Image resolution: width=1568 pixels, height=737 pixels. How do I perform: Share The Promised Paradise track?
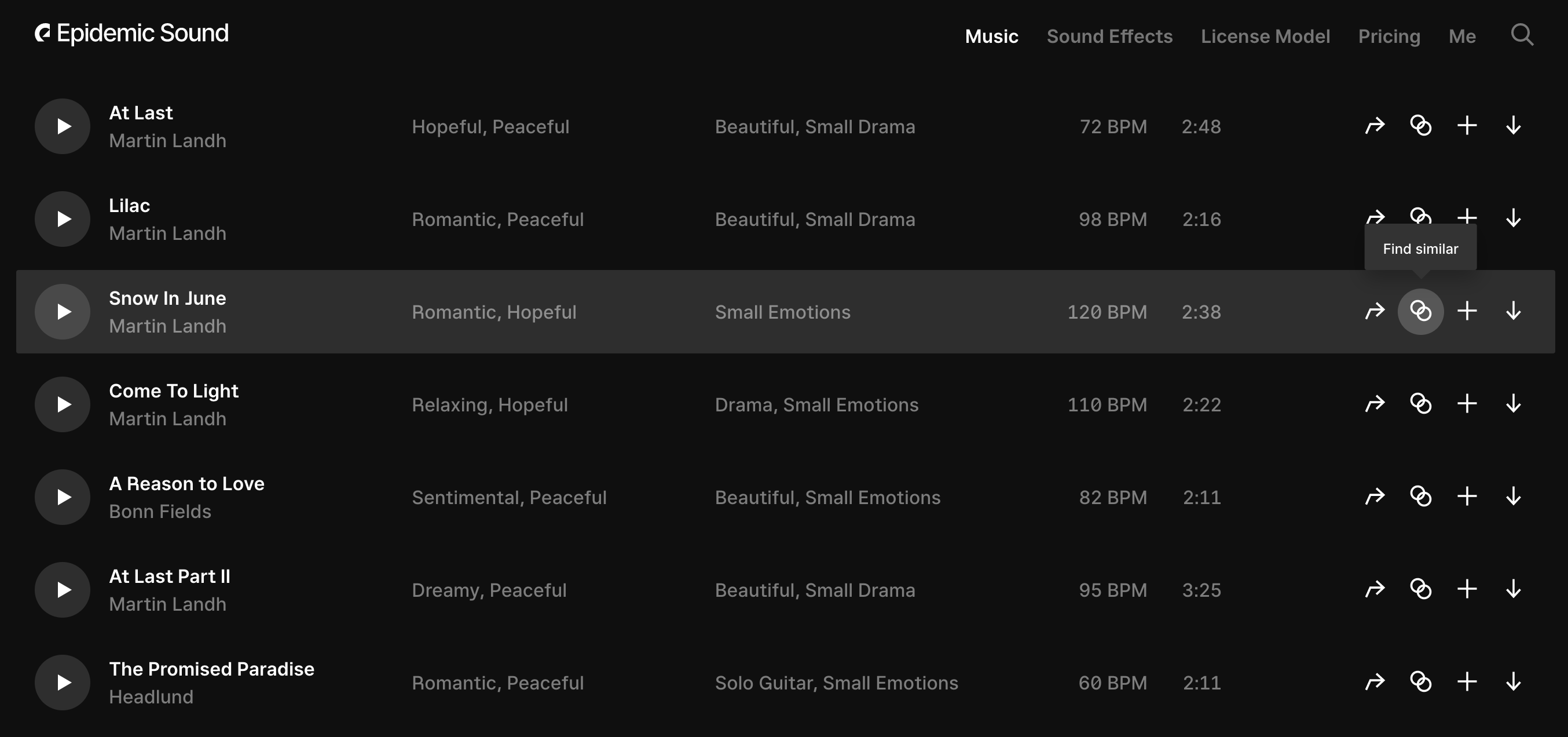(1375, 681)
